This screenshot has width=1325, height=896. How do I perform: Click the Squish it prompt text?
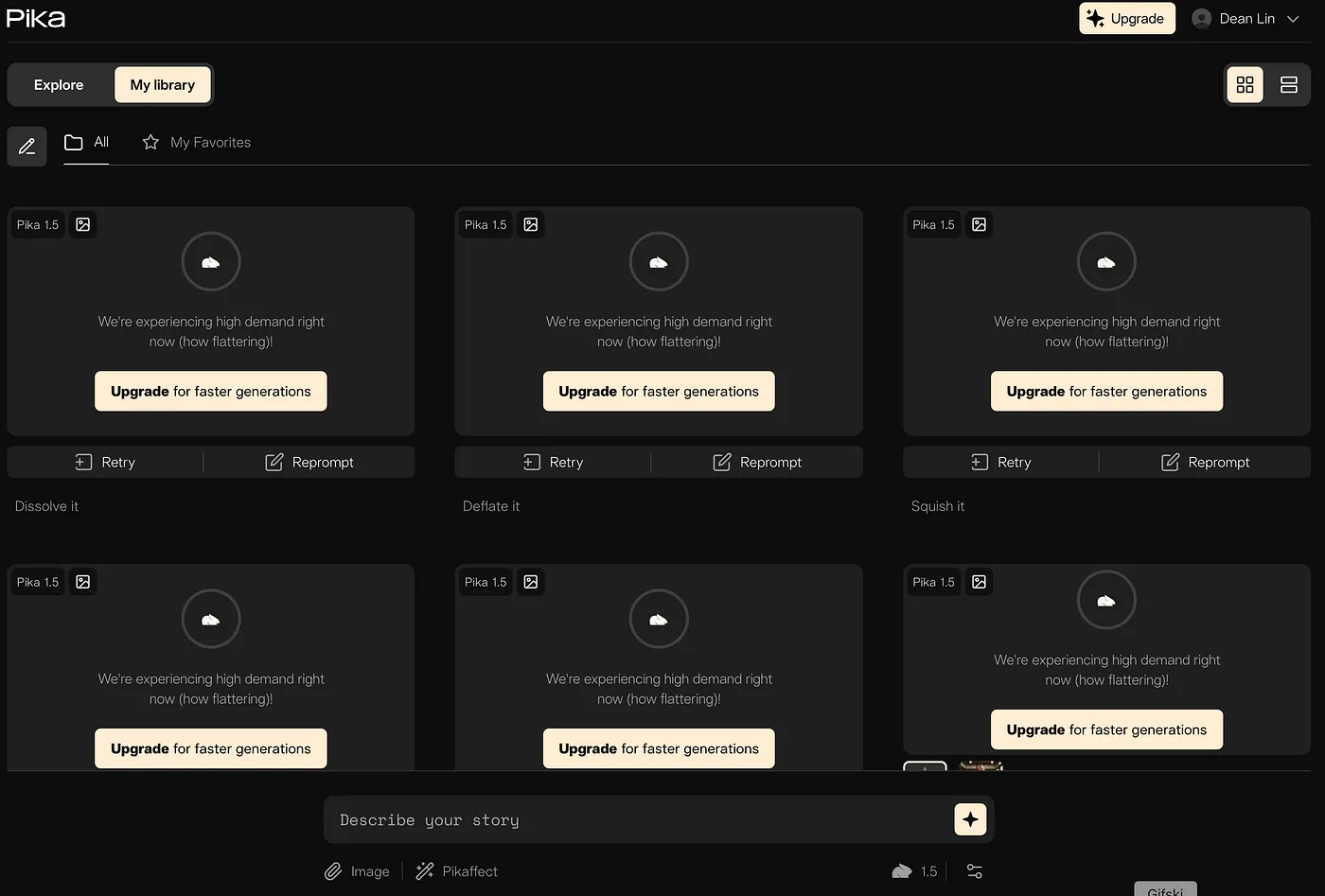click(938, 507)
